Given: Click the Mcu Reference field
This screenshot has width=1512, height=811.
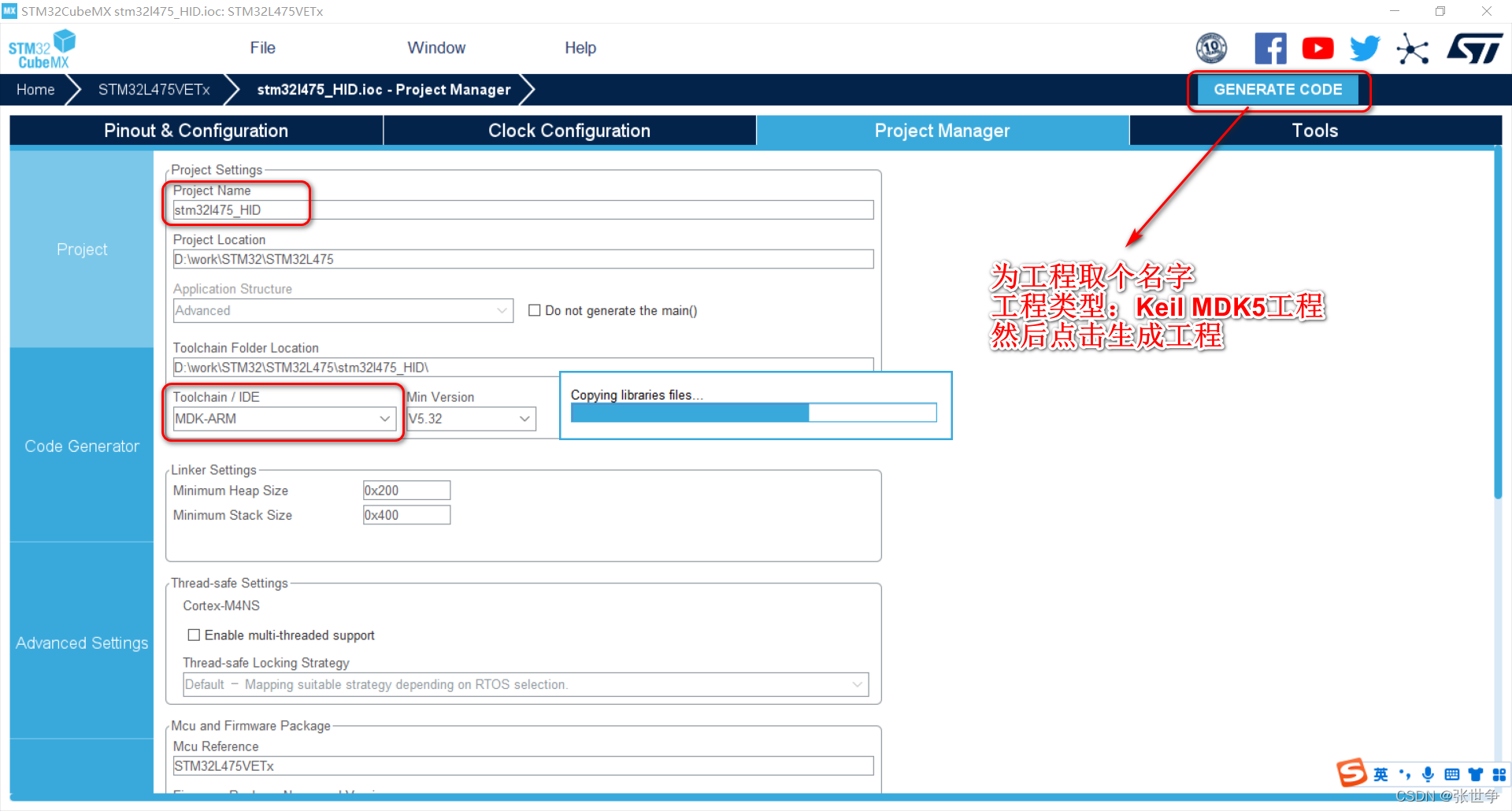Looking at the screenshot, I should point(523,766).
